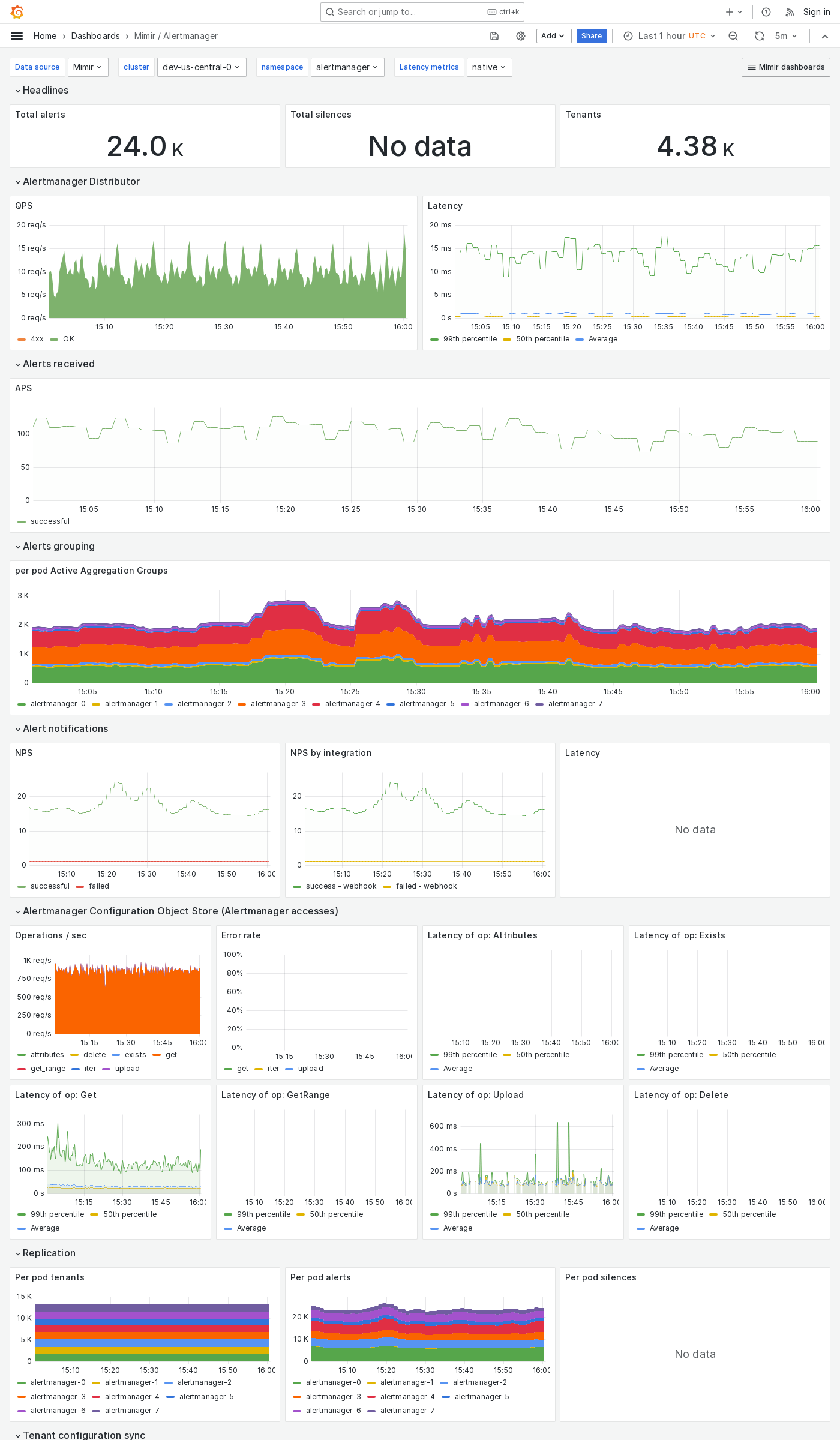Click Mimir / Alertmanager breadcrumb title
This screenshot has width=840, height=1440.
[x=176, y=36]
